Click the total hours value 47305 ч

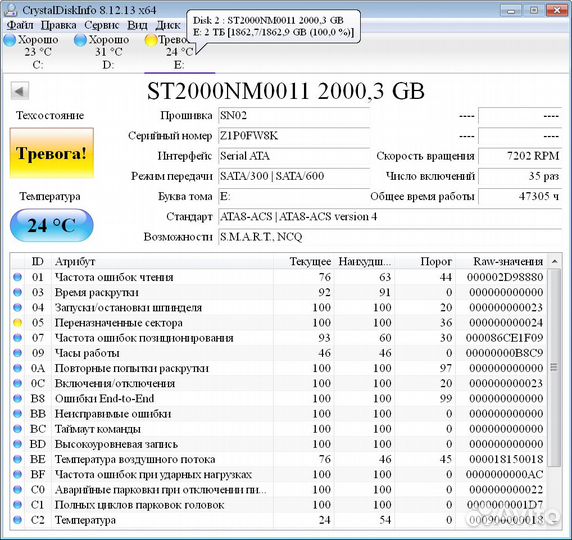(520, 196)
